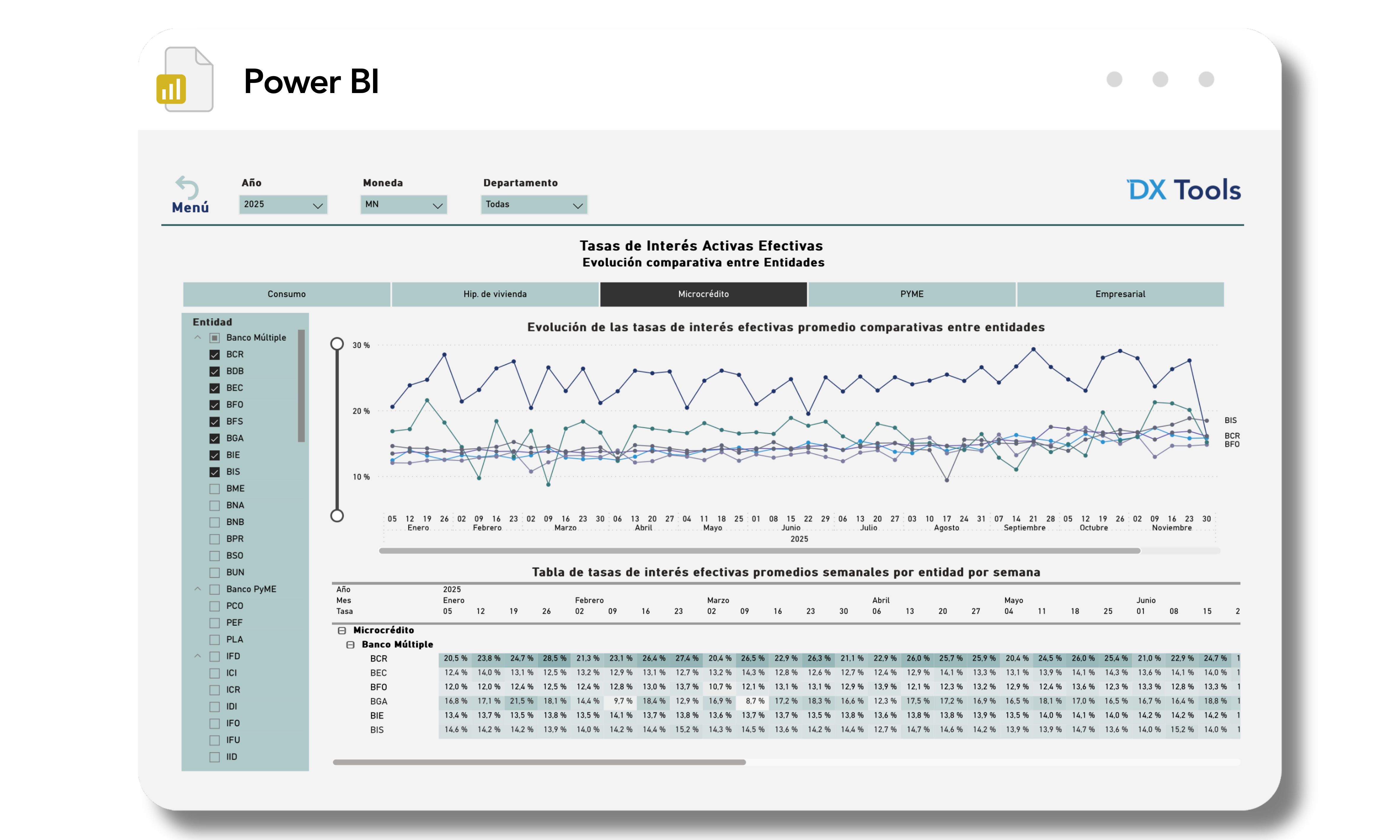Image resolution: width=1400 pixels, height=840 pixels.
Task: Uncheck the BCR entity checkbox
Action: pyautogui.click(x=215, y=355)
